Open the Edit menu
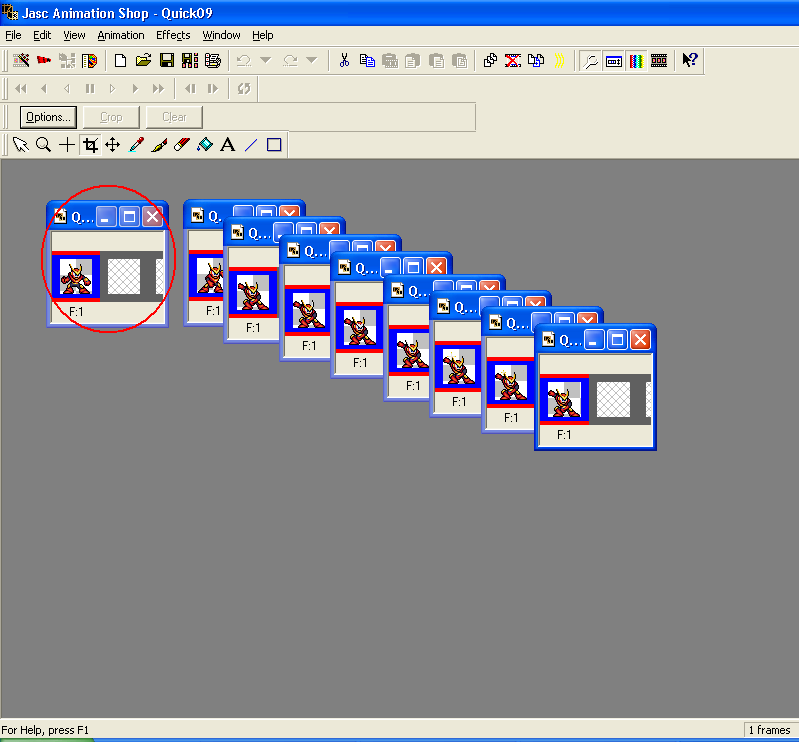 tap(42, 35)
